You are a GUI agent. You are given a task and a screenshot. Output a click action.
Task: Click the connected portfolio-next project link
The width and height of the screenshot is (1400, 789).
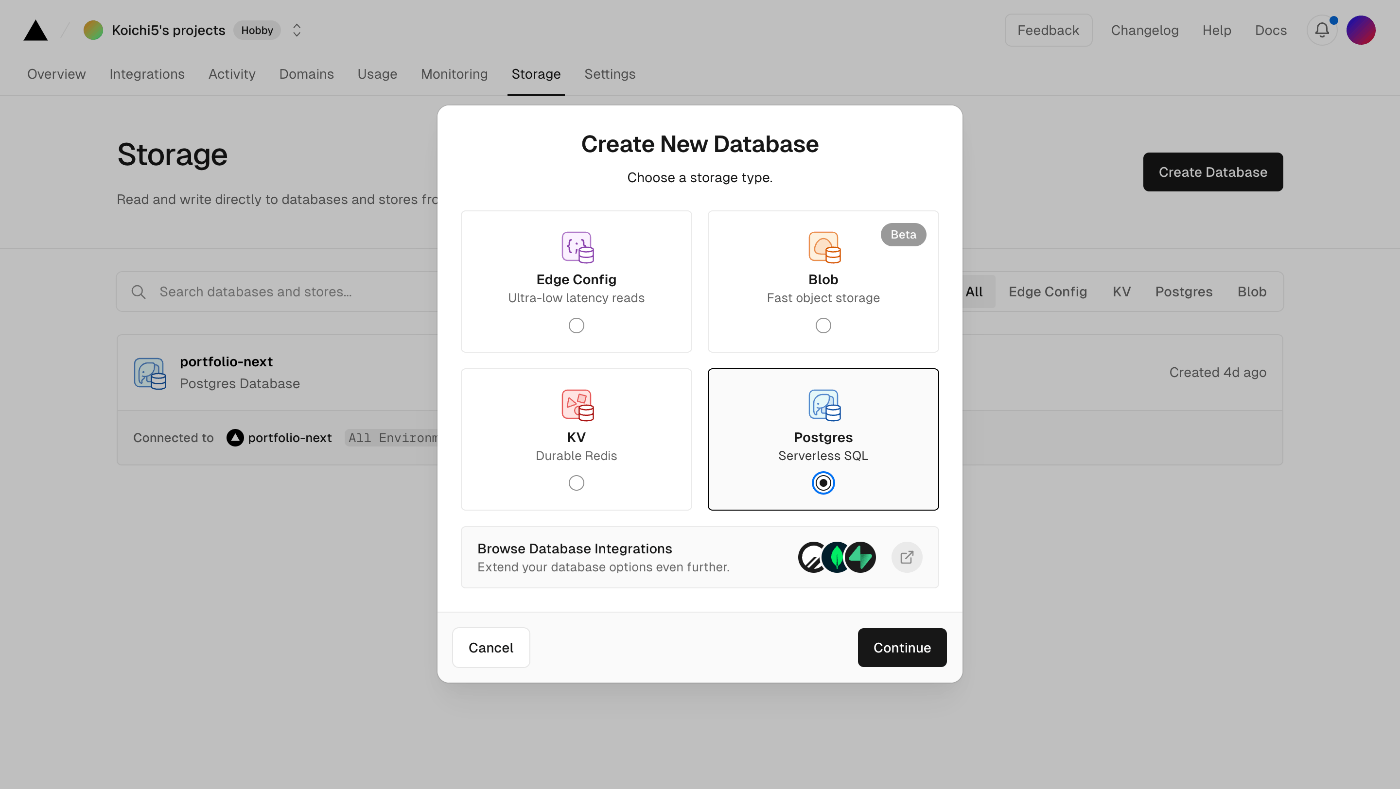point(290,437)
